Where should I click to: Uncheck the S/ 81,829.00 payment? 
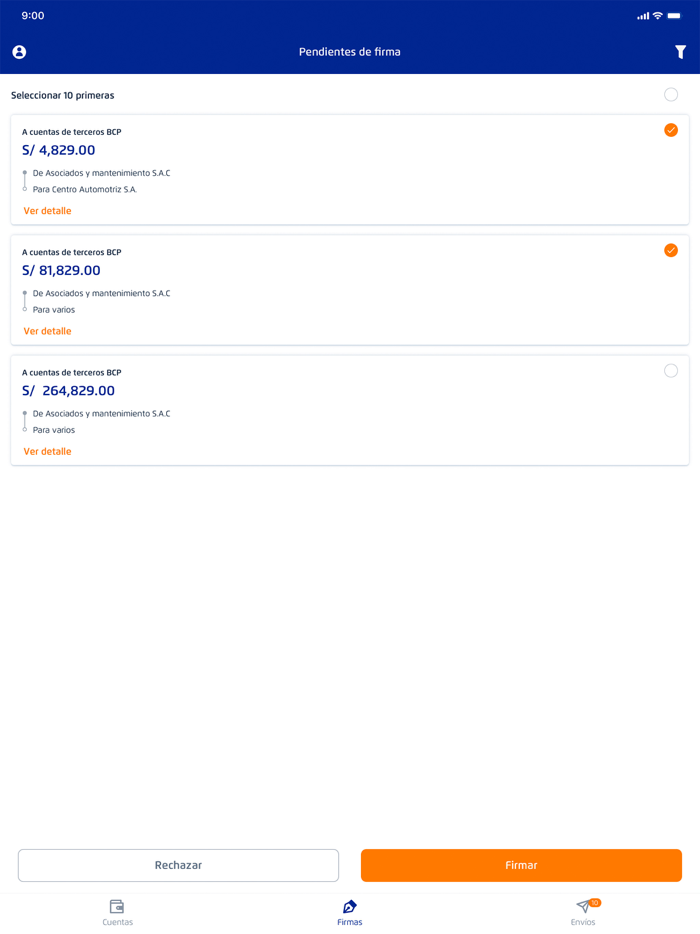(671, 250)
